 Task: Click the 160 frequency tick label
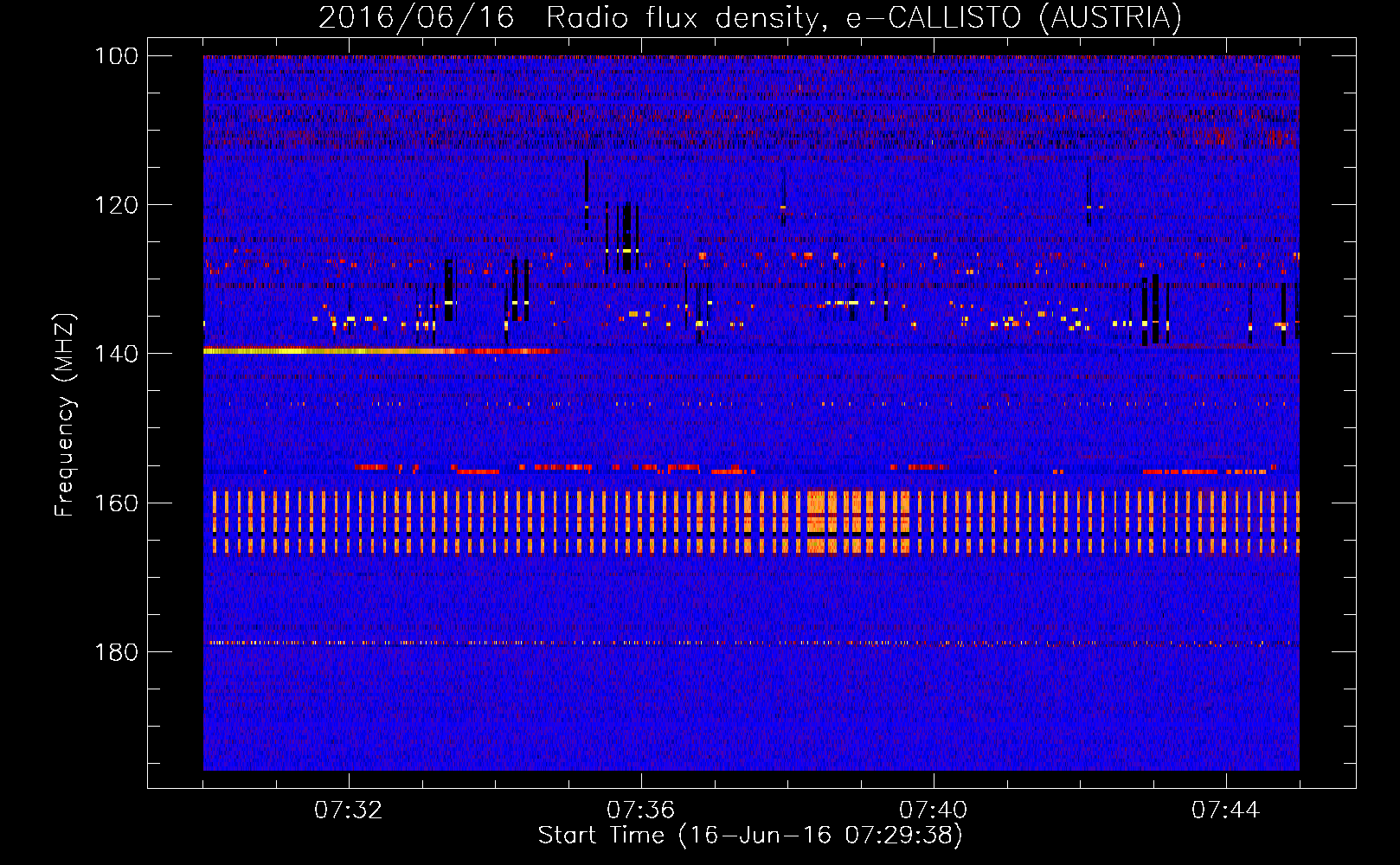click(x=117, y=503)
